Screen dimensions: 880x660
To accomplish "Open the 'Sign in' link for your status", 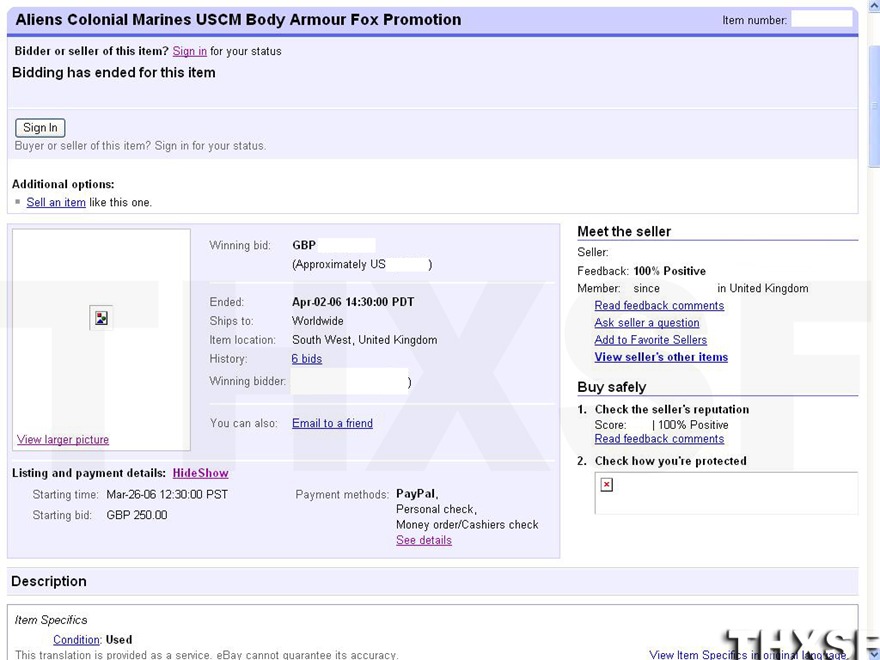I will (190, 51).
